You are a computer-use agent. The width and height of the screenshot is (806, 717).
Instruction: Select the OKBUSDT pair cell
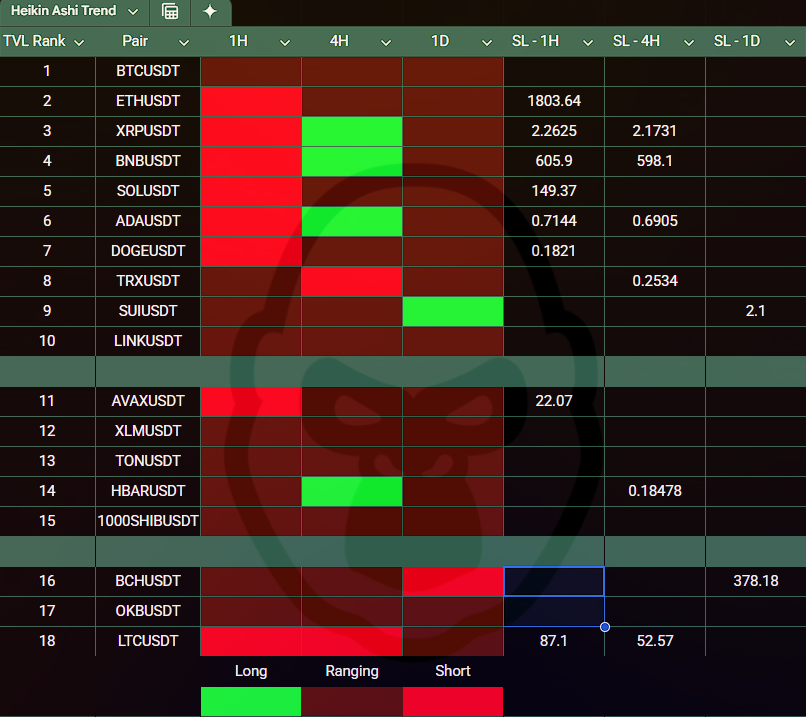tap(148, 611)
